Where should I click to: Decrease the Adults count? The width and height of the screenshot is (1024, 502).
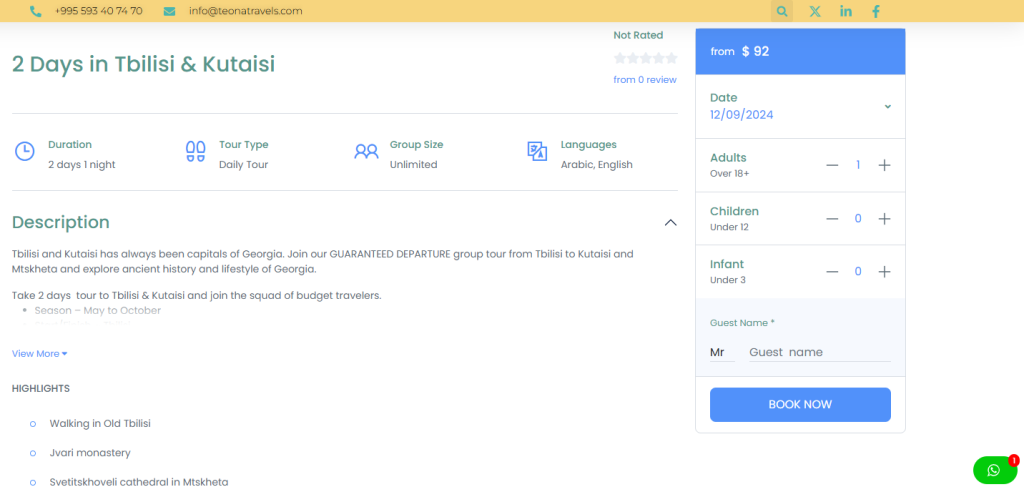(x=832, y=165)
